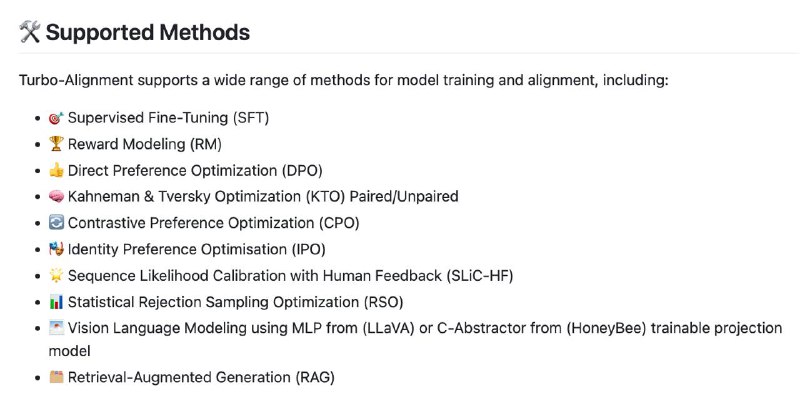The width and height of the screenshot is (800, 396).
Task: Click the Direct Preference Optimization (DPO) item
Action: 195,170
